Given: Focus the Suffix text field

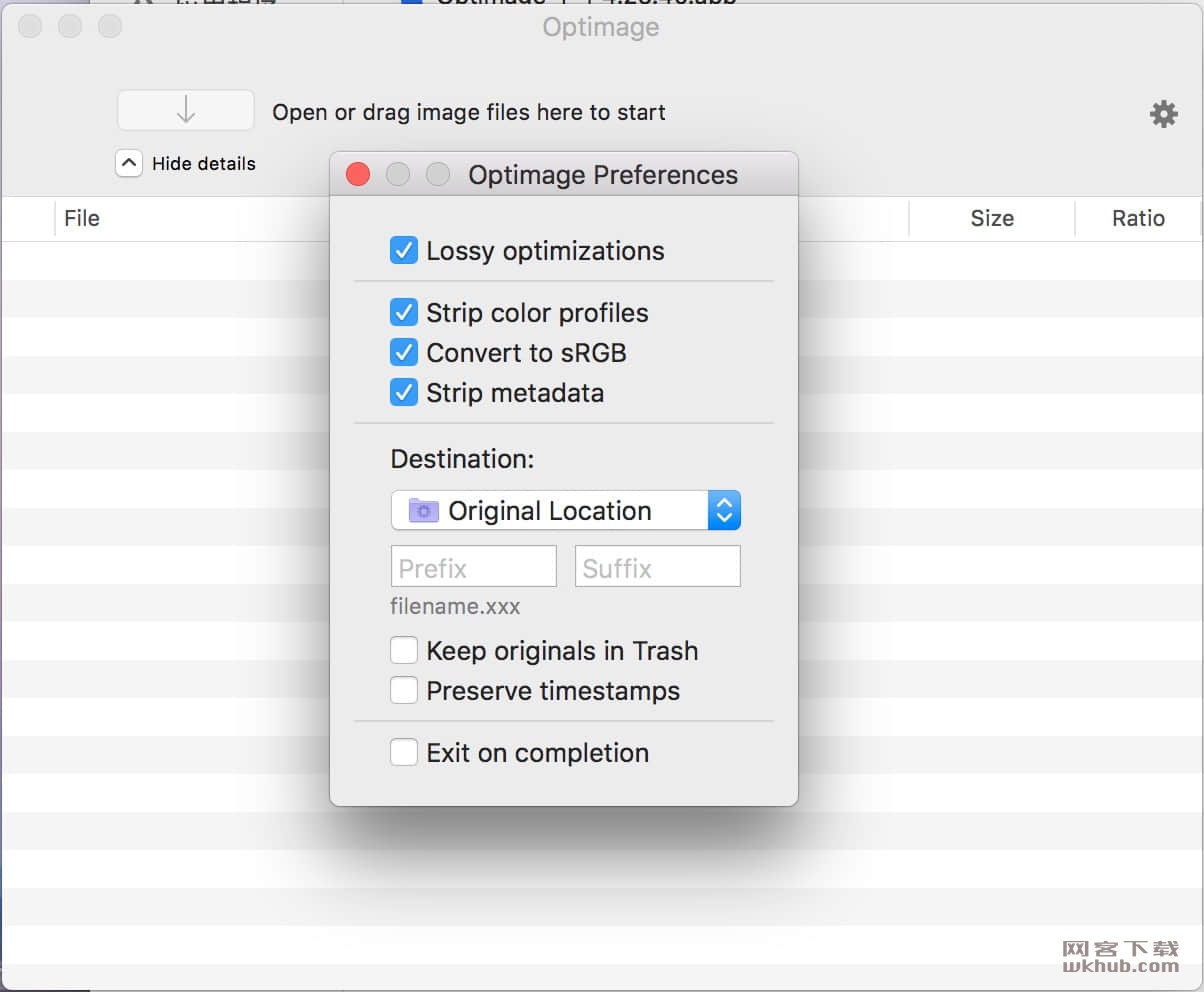Looking at the screenshot, I should click(x=658, y=566).
